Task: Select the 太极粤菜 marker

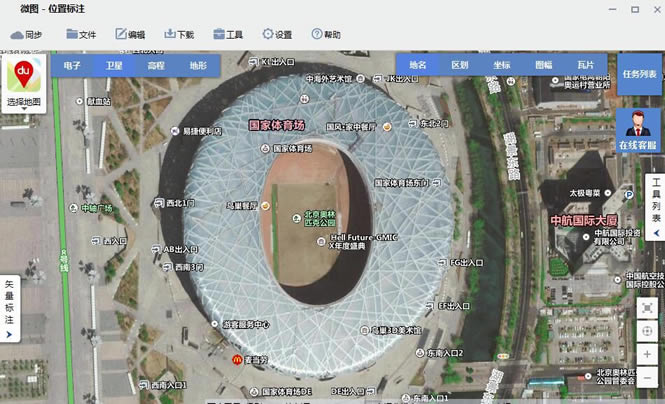Action: click(608, 193)
